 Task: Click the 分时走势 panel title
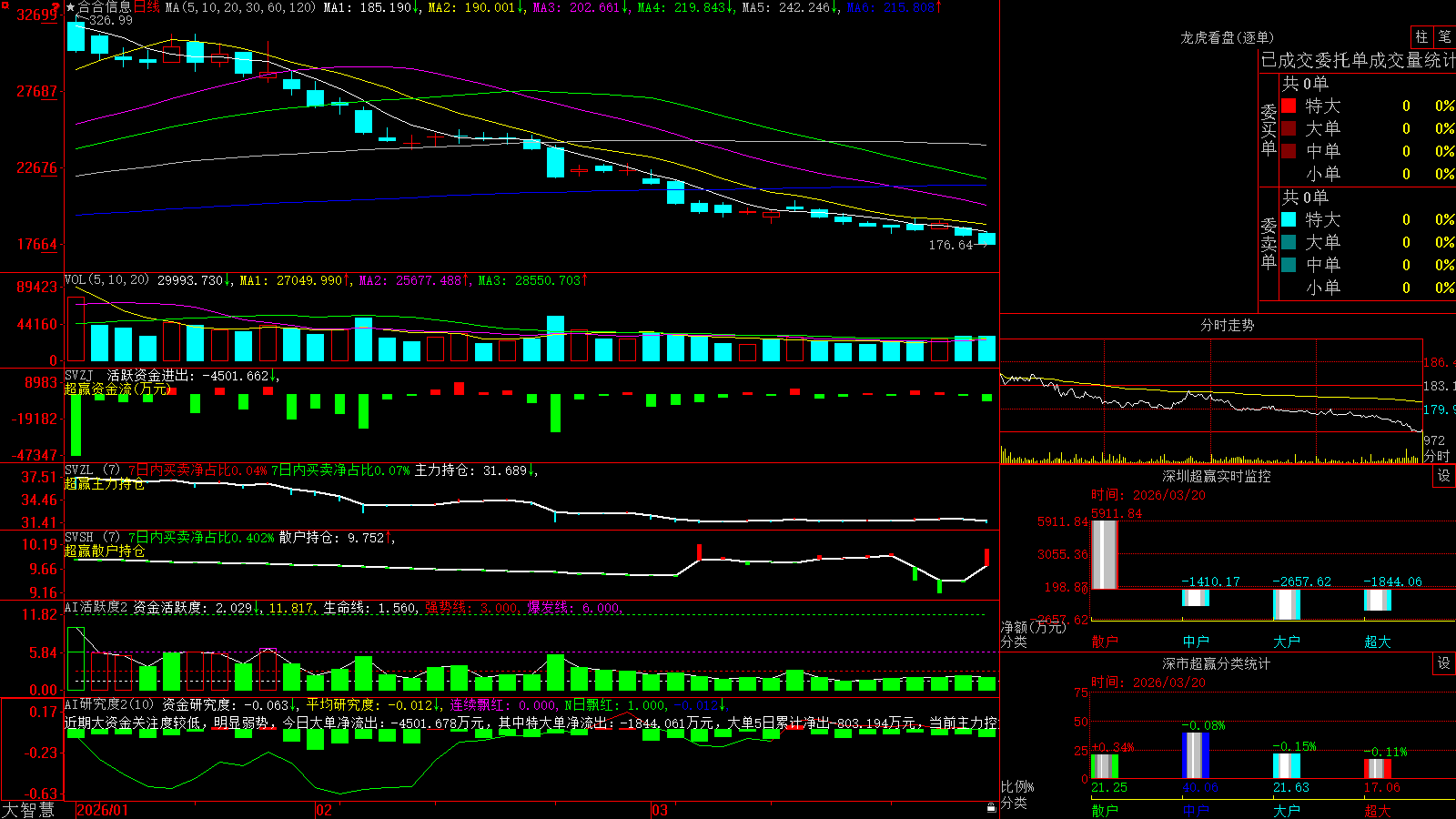point(1228,325)
